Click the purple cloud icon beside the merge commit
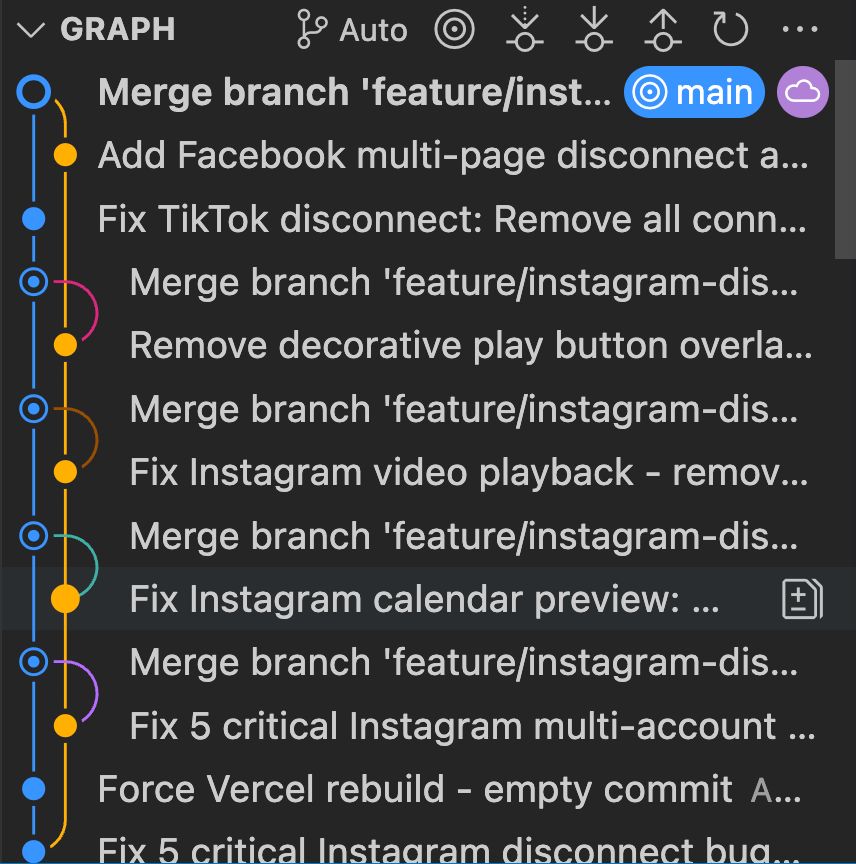Image resolution: width=856 pixels, height=864 pixels. 803,92
